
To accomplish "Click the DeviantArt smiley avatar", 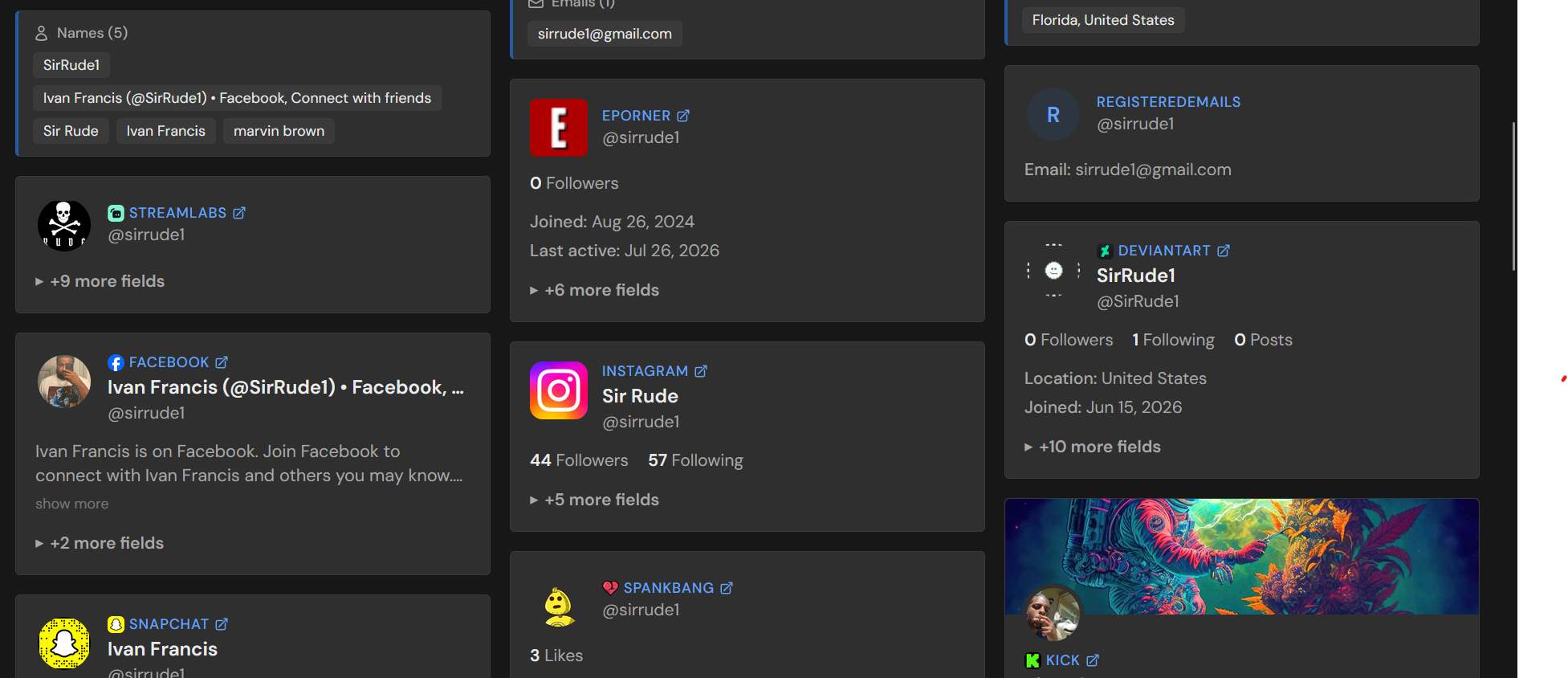I will point(1053,271).
